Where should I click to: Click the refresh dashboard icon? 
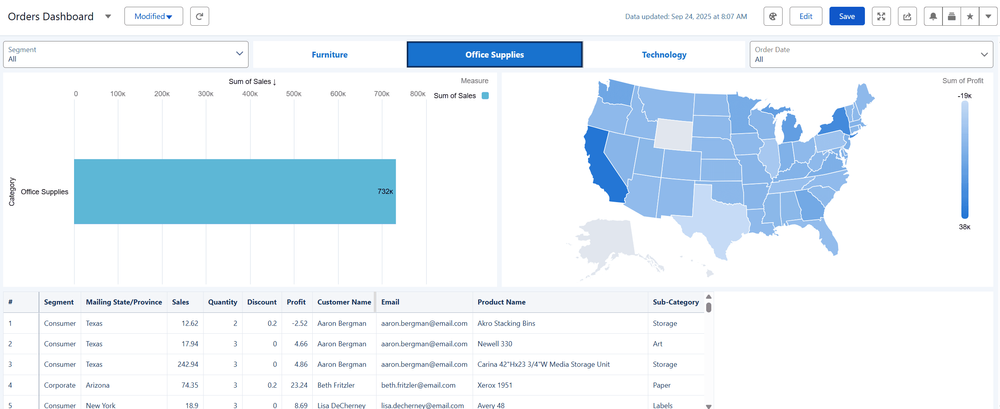coord(201,16)
